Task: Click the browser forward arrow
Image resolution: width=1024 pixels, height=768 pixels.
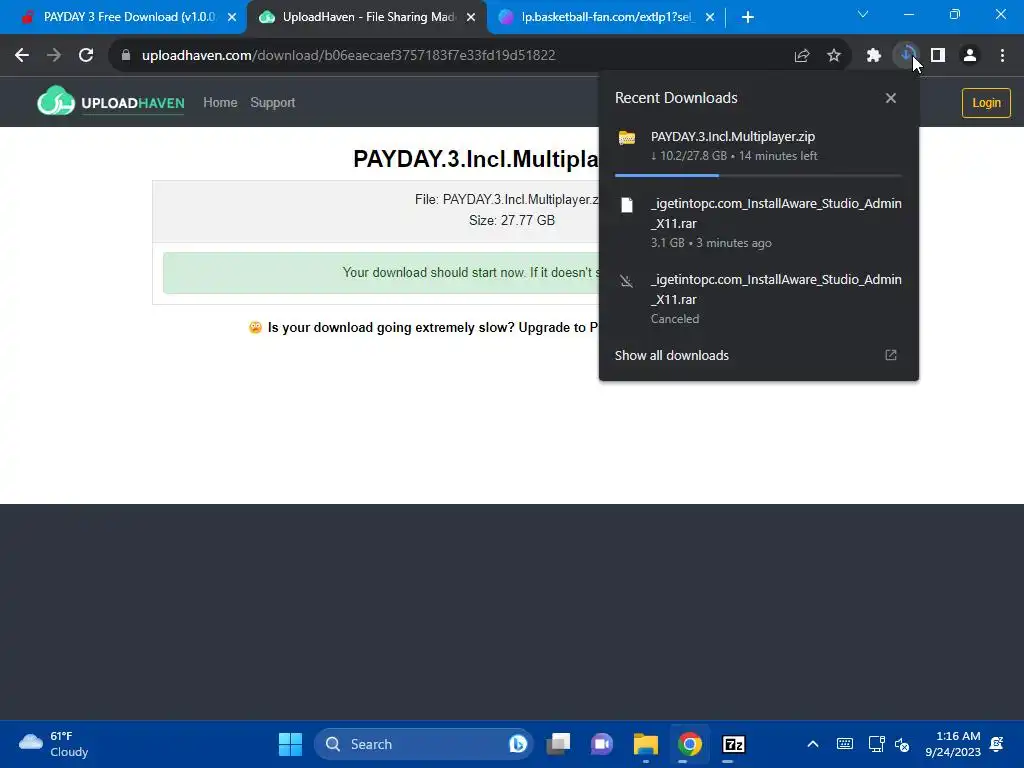Action: 54,56
